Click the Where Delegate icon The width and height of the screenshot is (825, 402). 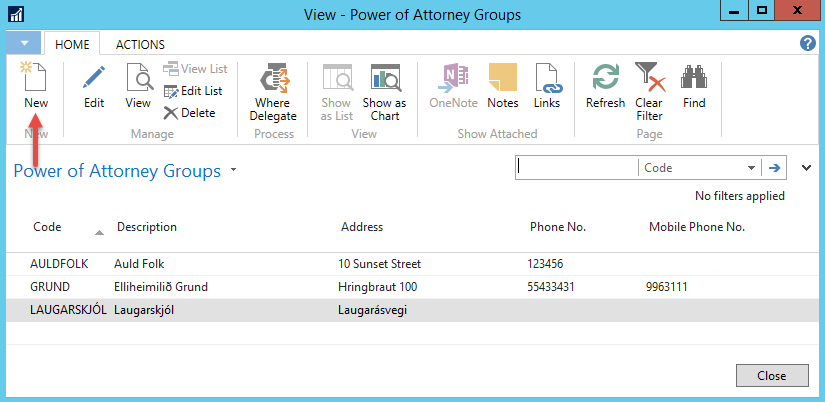tap(272, 78)
